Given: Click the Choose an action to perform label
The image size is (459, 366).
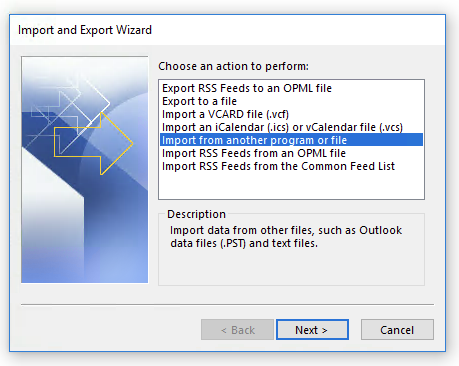Looking at the screenshot, I should (233, 66).
